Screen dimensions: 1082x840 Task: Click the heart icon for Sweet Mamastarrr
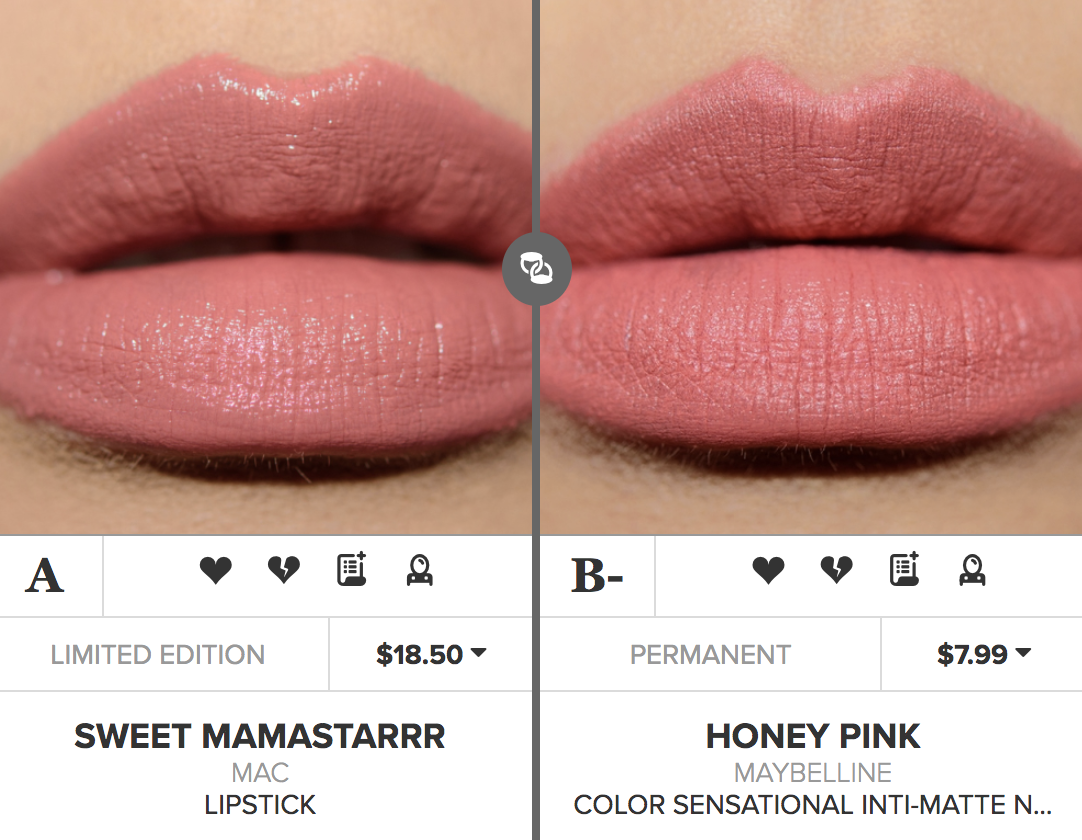pyautogui.click(x=215, y=570)
